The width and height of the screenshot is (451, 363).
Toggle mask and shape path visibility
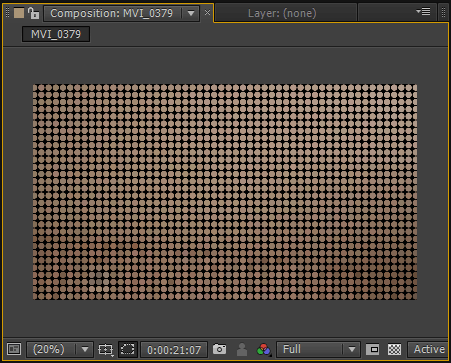[x=128, y=349]
